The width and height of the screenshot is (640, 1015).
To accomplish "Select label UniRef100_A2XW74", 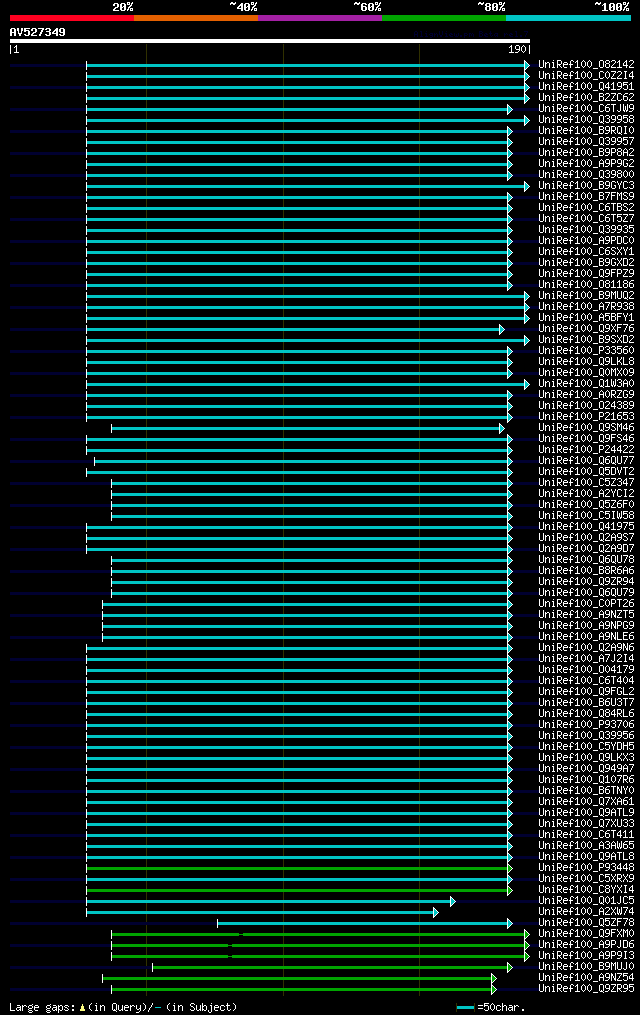I will tap(586, 911).
